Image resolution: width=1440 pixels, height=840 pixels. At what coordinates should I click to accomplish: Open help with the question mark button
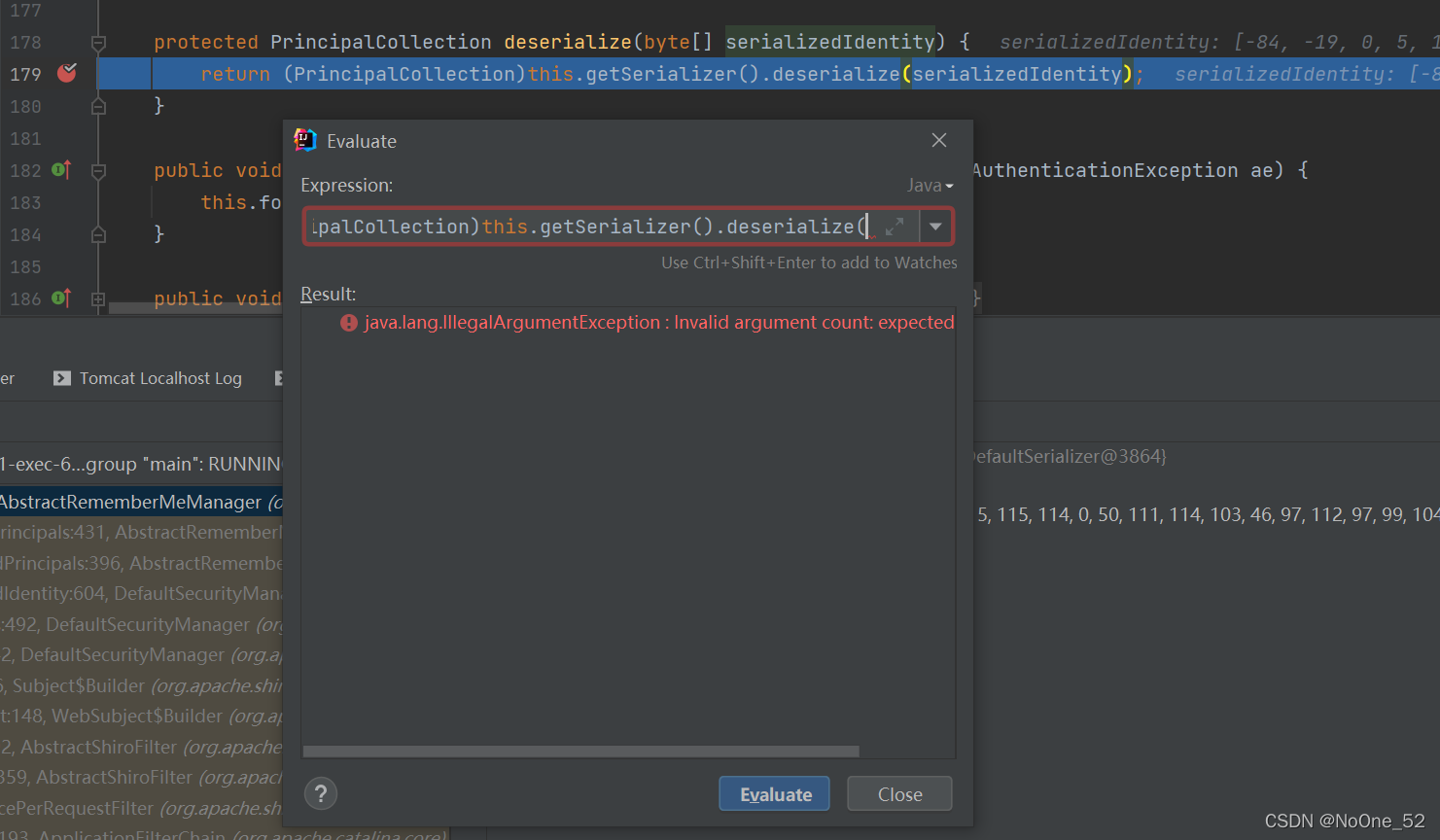tap(321, 793)
